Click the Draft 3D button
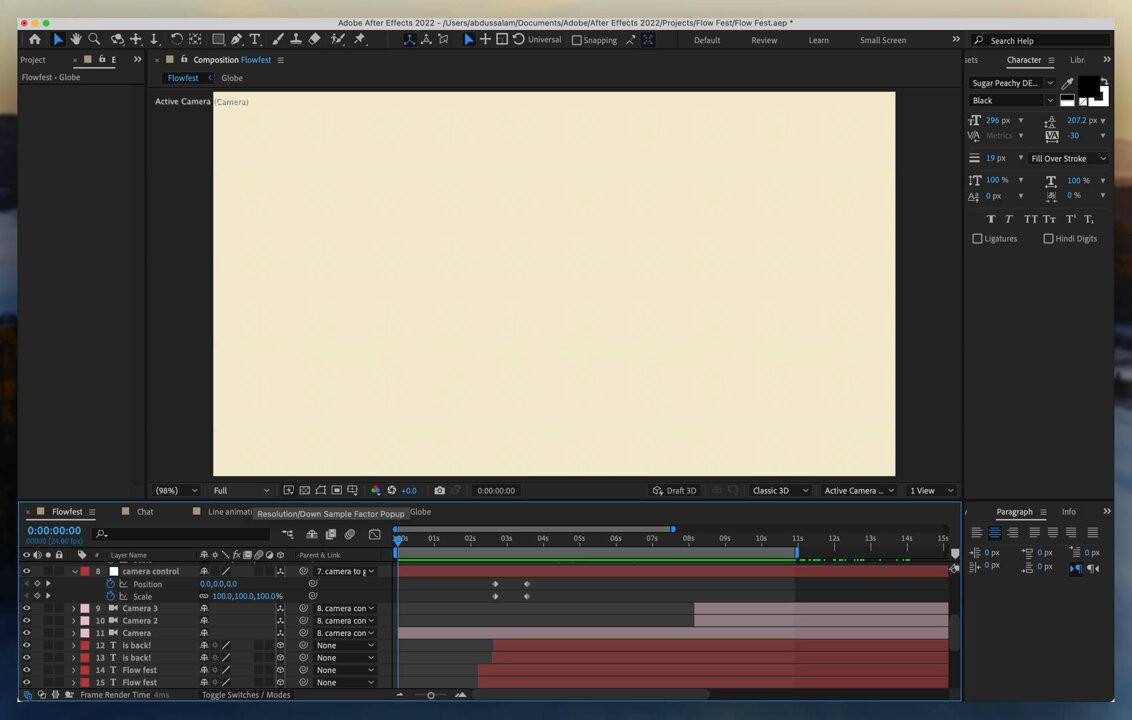This screenshot has width=1132, height=720. pyautogui.click(x=674, y=491)
